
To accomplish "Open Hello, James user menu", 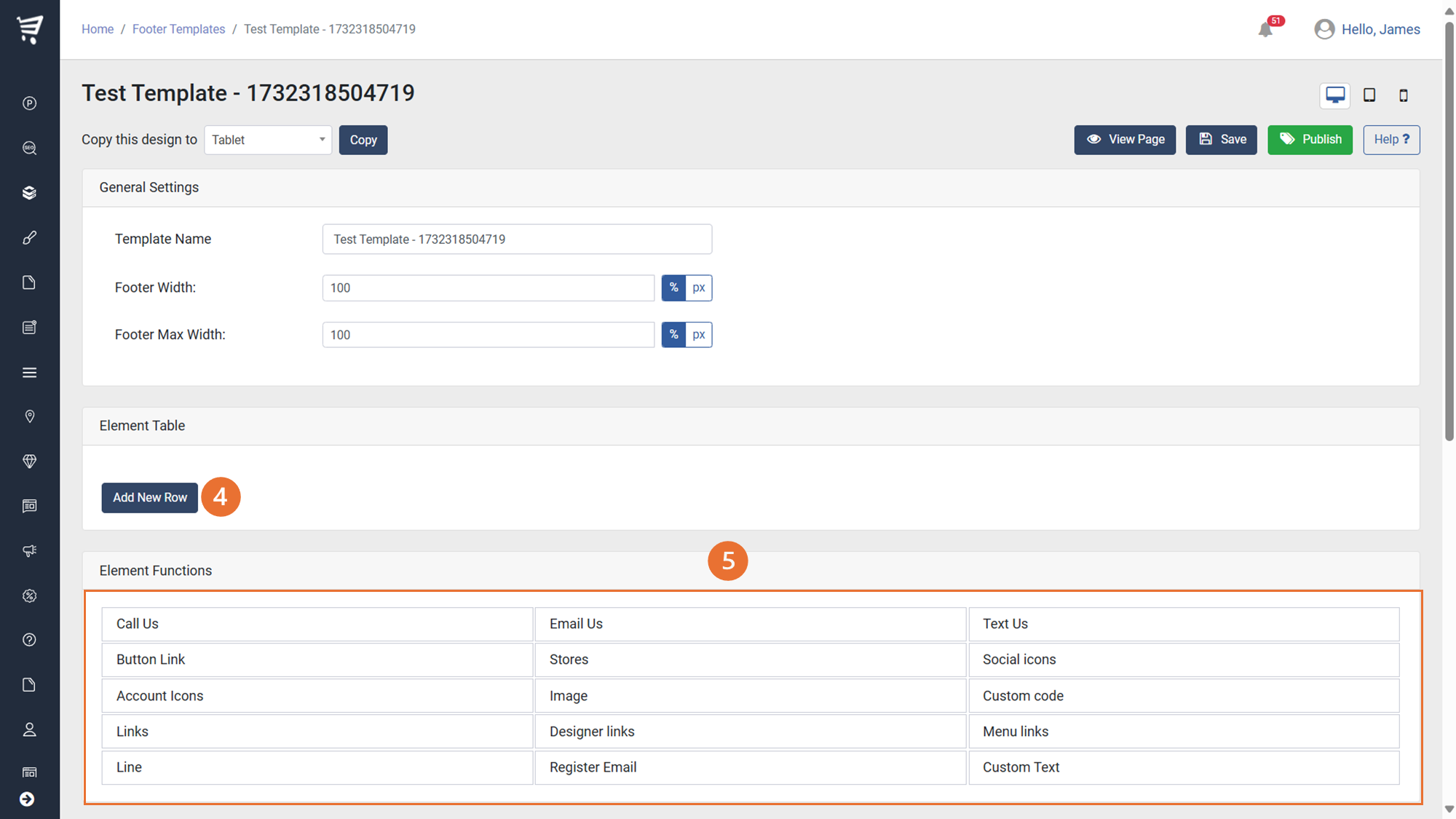I will (x=1367, y=29).
